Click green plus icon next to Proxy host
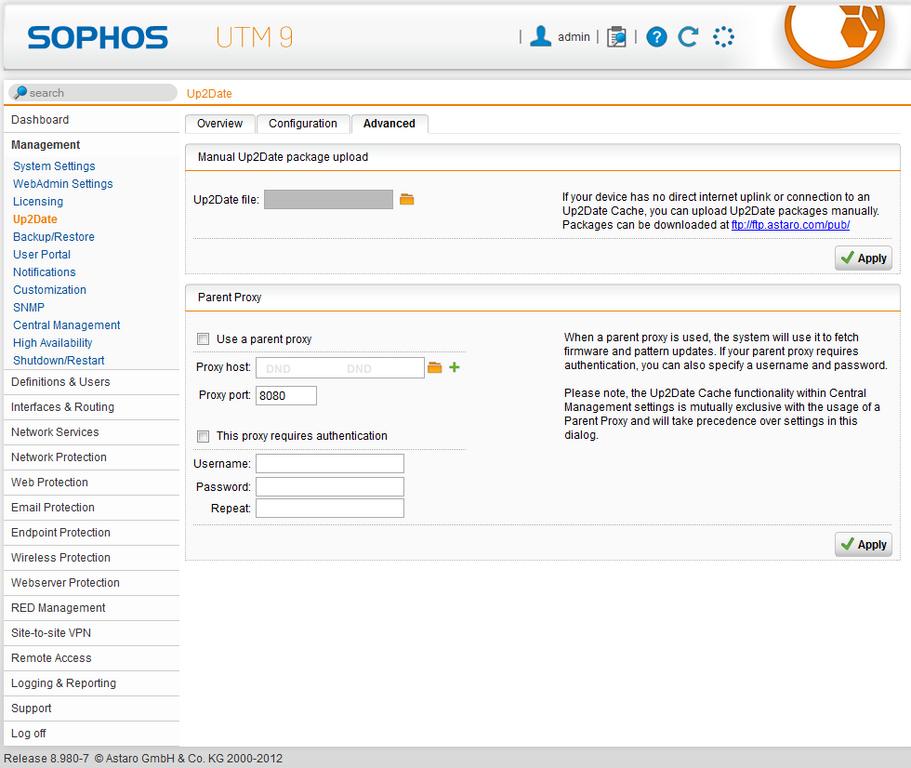 click(x=454, y=368)
